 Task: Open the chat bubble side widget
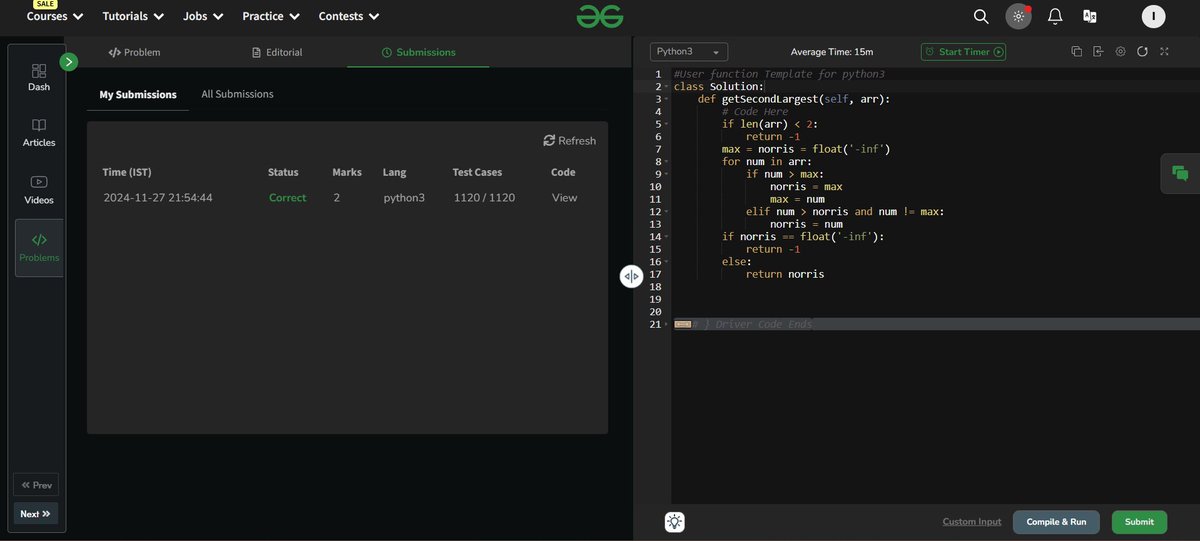coord(1180,173)
